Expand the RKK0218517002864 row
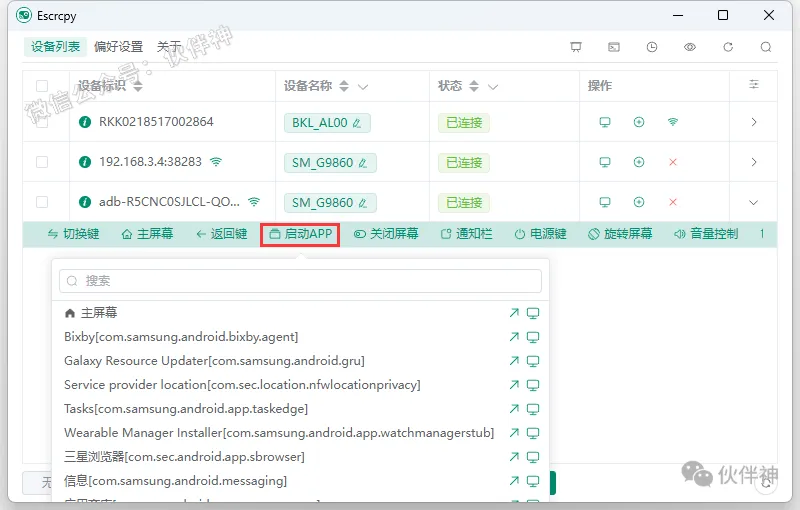Viewport: 800px width, 510px height. [x=754, y=122]
